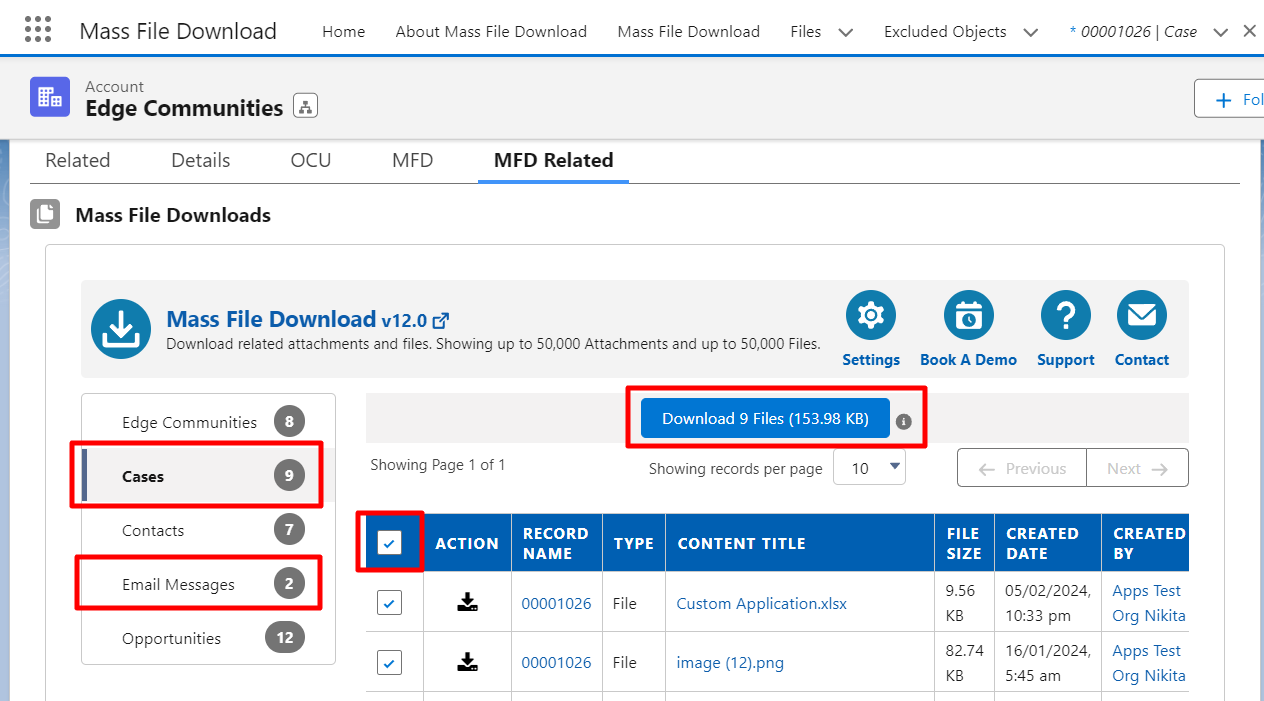Screen dimensions: 1264x701
Task: Open Excluded Objects nav item
Action: click(x=945, y=32)
